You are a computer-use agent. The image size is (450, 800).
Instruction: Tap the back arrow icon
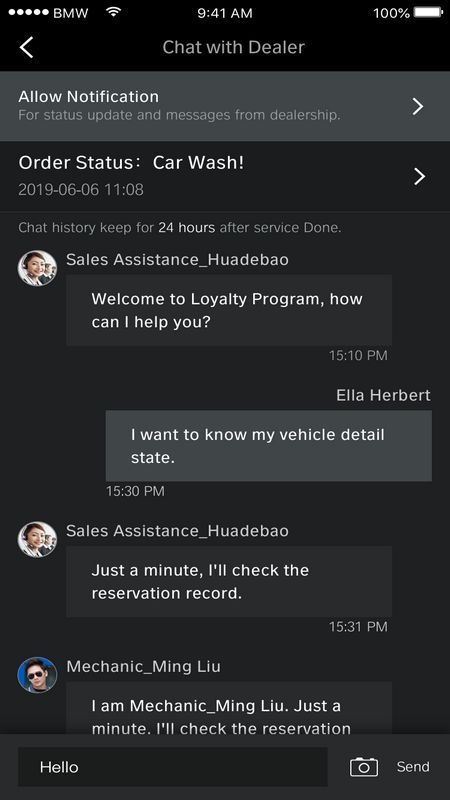click(x=27, y=47)
